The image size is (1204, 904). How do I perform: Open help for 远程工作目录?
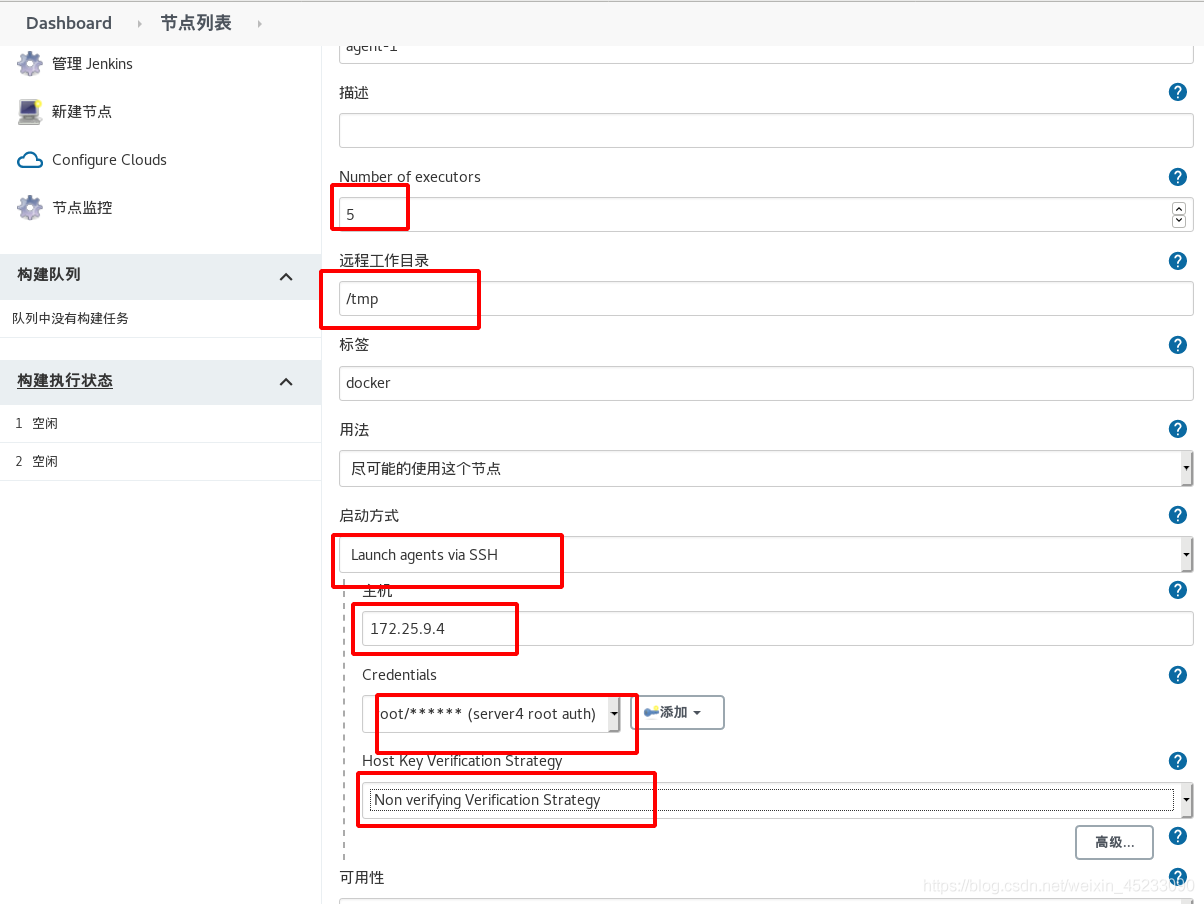pos(1178,261)
